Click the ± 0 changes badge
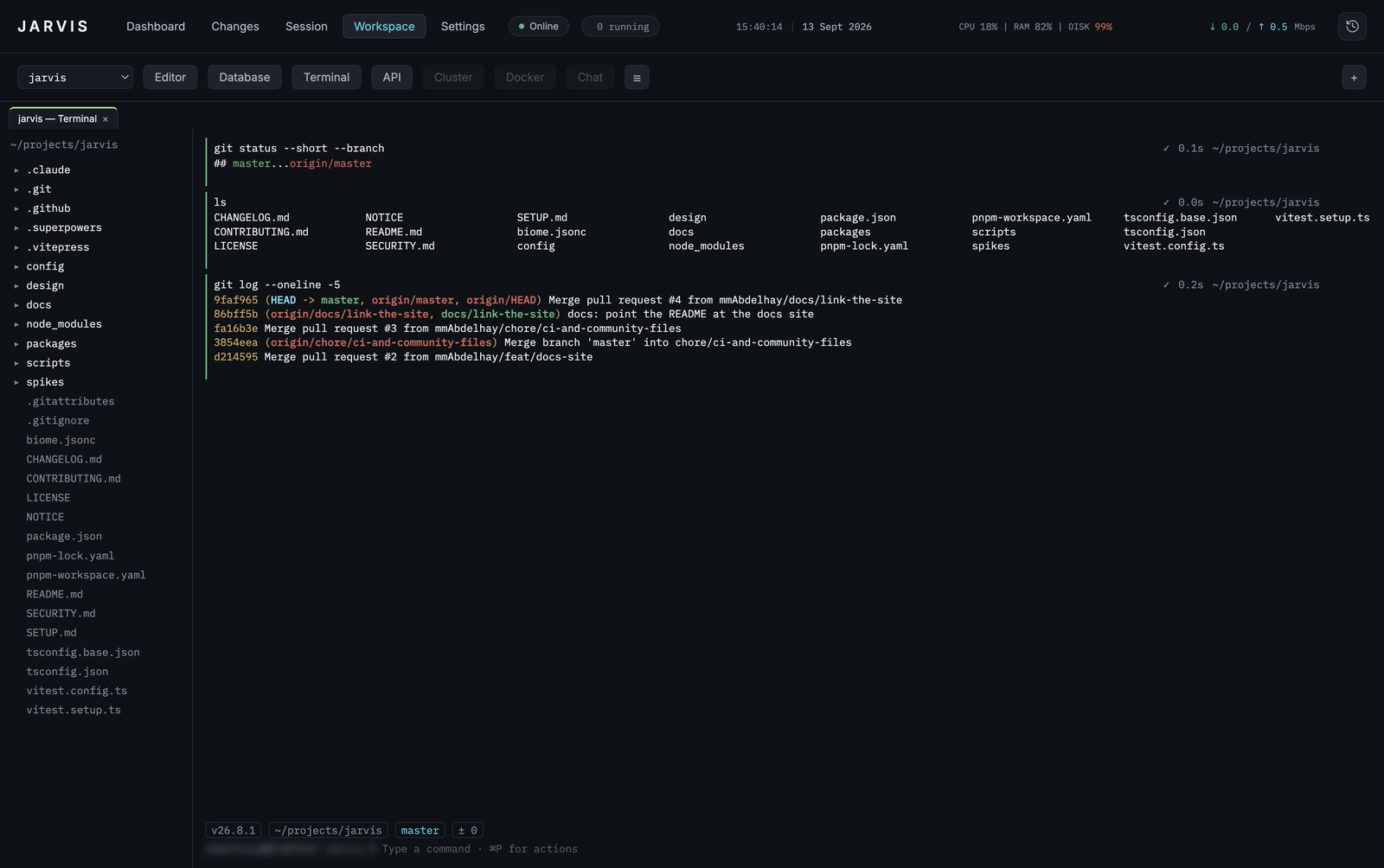 click(468, 831)
